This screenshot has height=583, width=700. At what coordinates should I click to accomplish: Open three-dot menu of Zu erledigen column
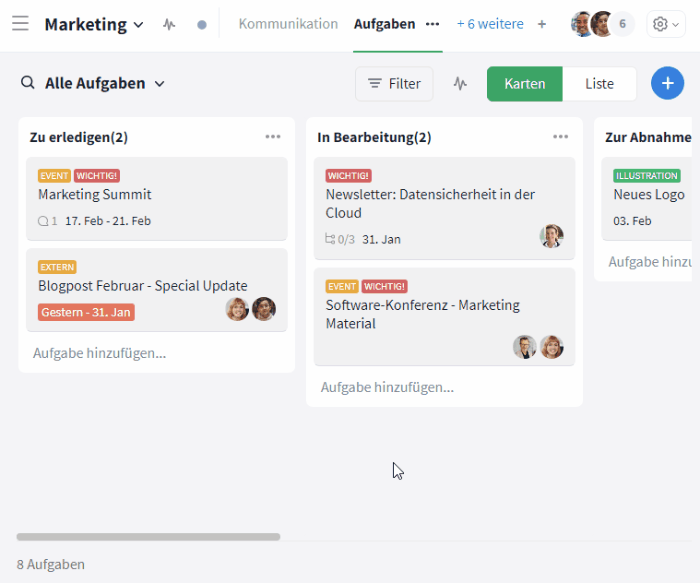point(273,137)
